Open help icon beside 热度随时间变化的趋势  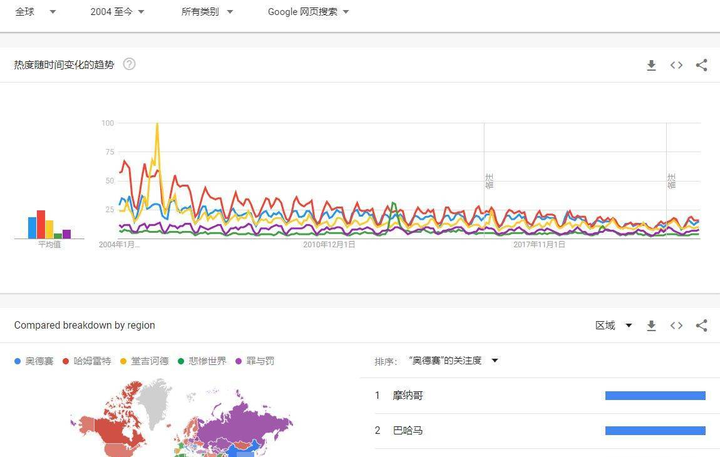point(129,64)
